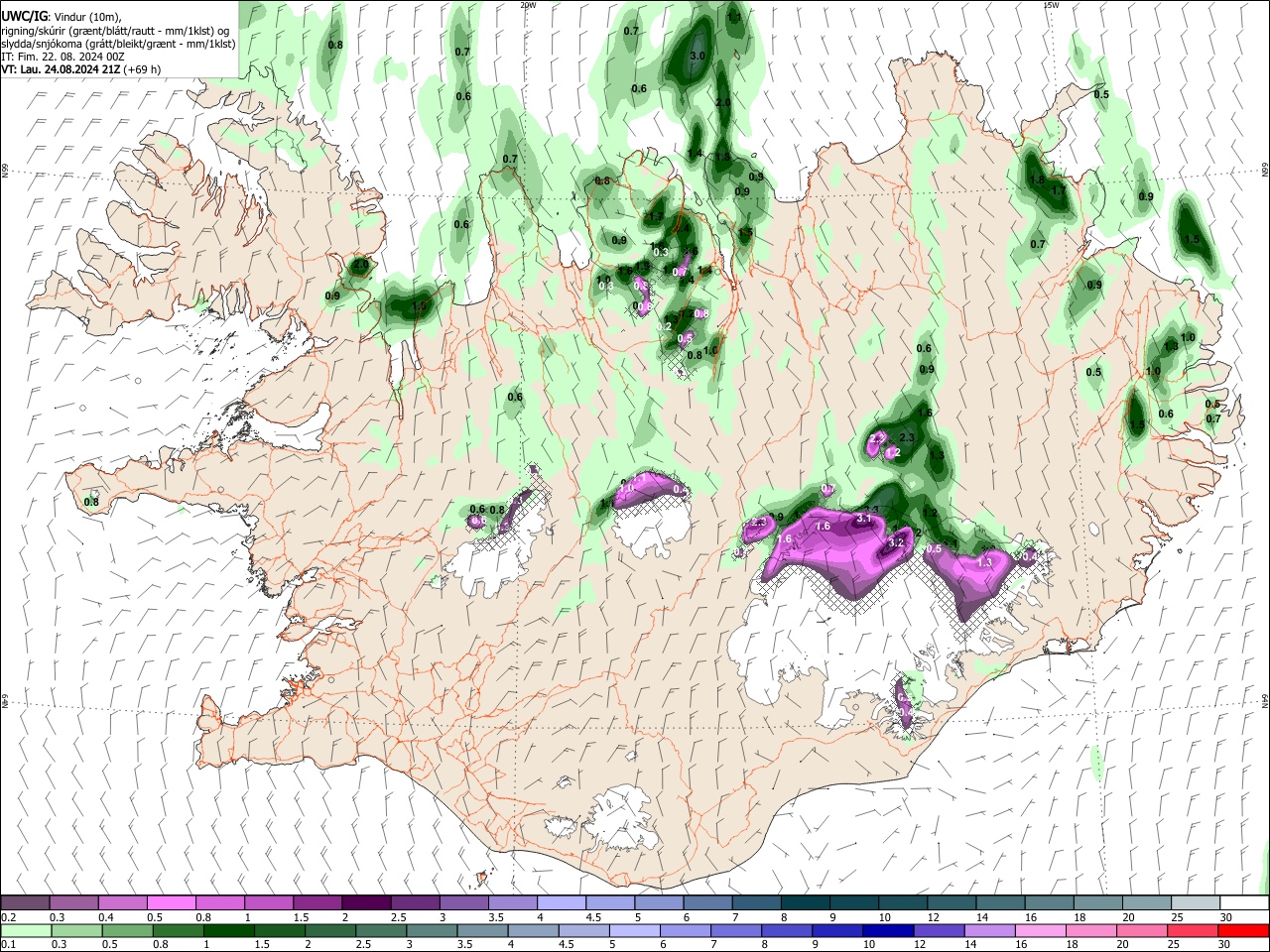Pick the snow legend swatch between 2.5 and 3
This screenshot has width=1270, height=952.
[x=415, y=902]
